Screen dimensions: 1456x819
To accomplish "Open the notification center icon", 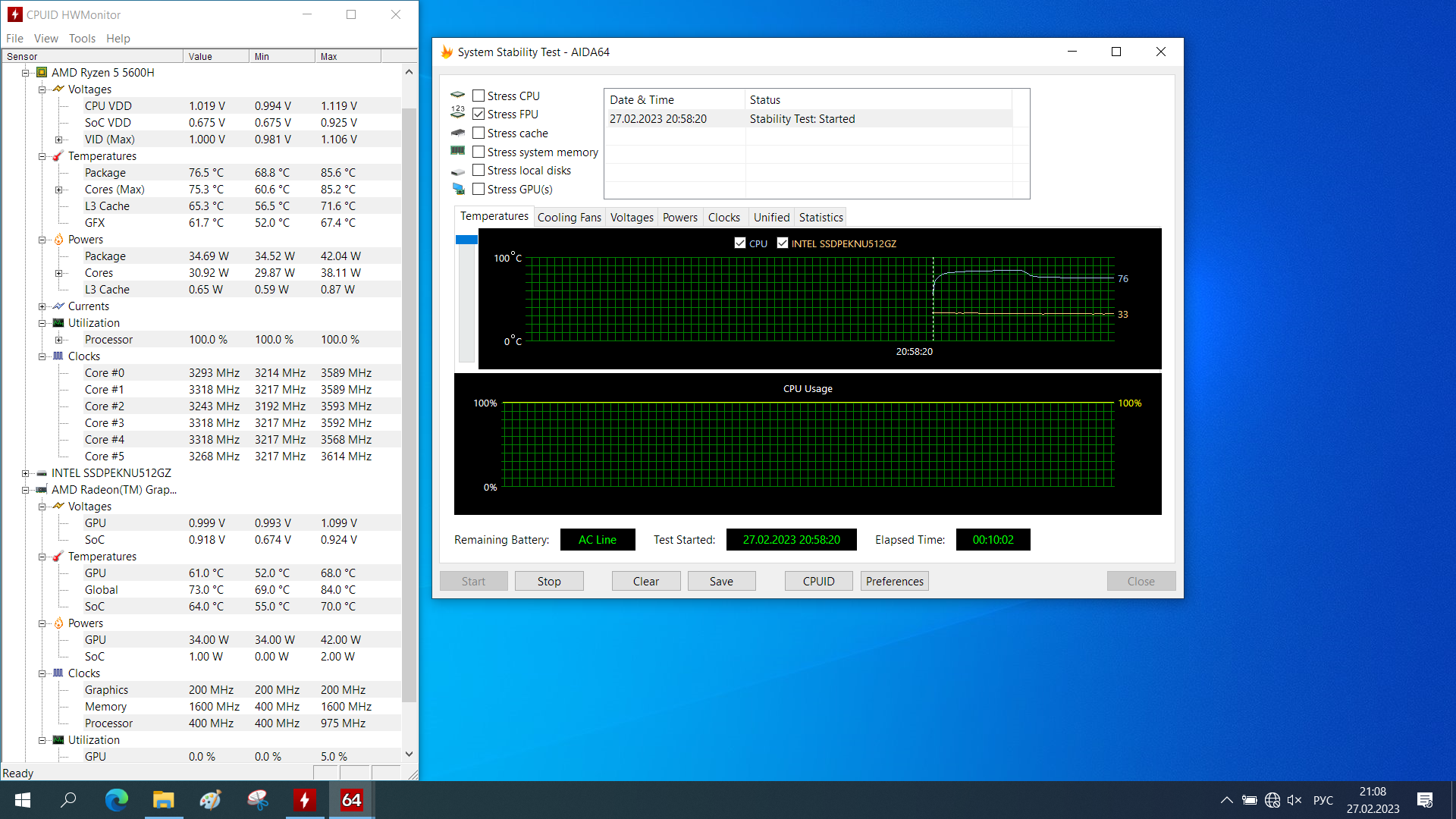I will [x=1424, y=799].
